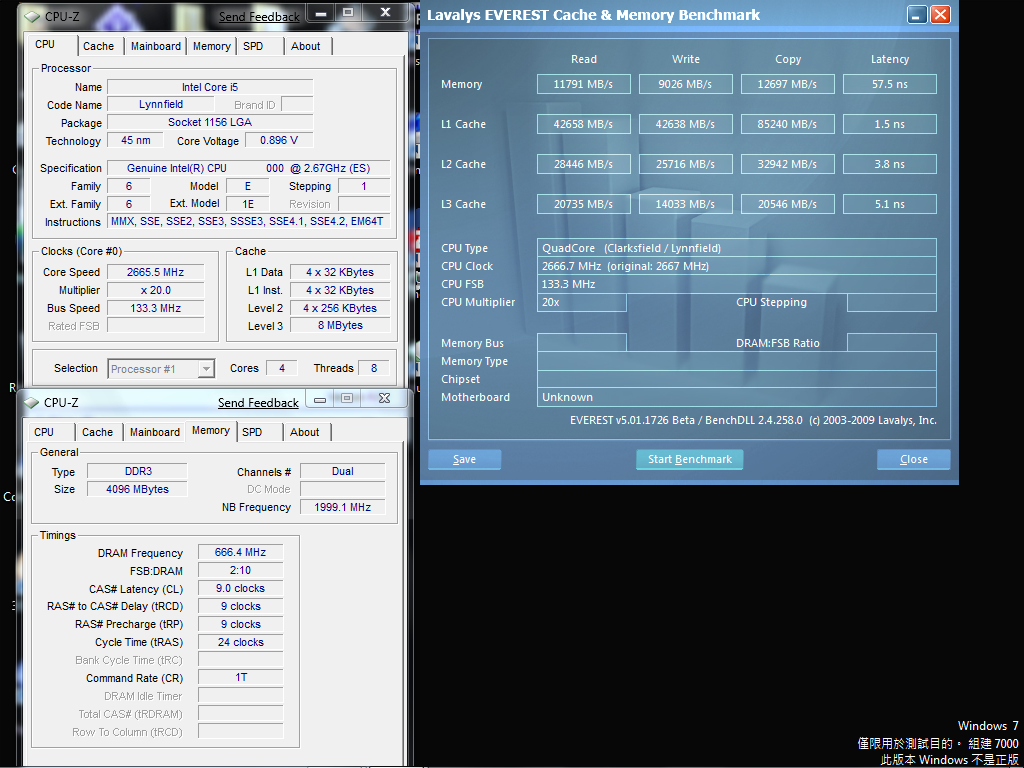Click L1 Cache Read value 42658 MB/s

tap(584, 124)
